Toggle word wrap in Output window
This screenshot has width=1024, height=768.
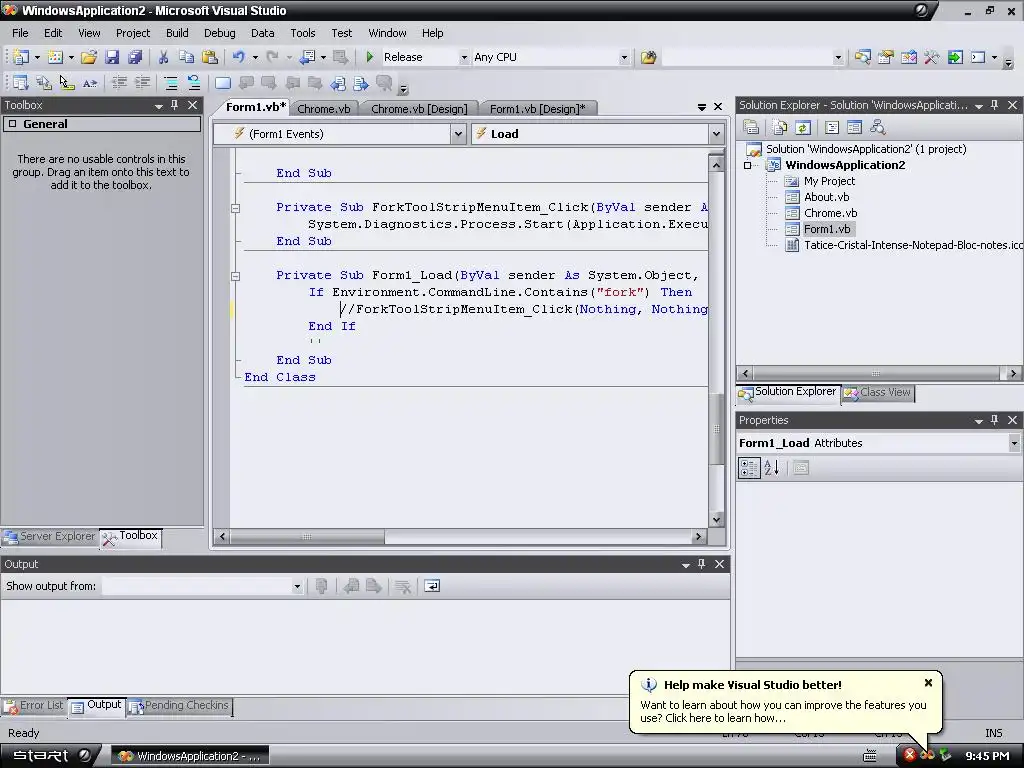(x=432, y=586)
